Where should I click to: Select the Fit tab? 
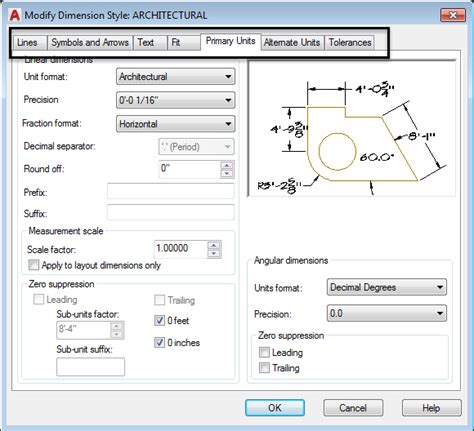184,43
